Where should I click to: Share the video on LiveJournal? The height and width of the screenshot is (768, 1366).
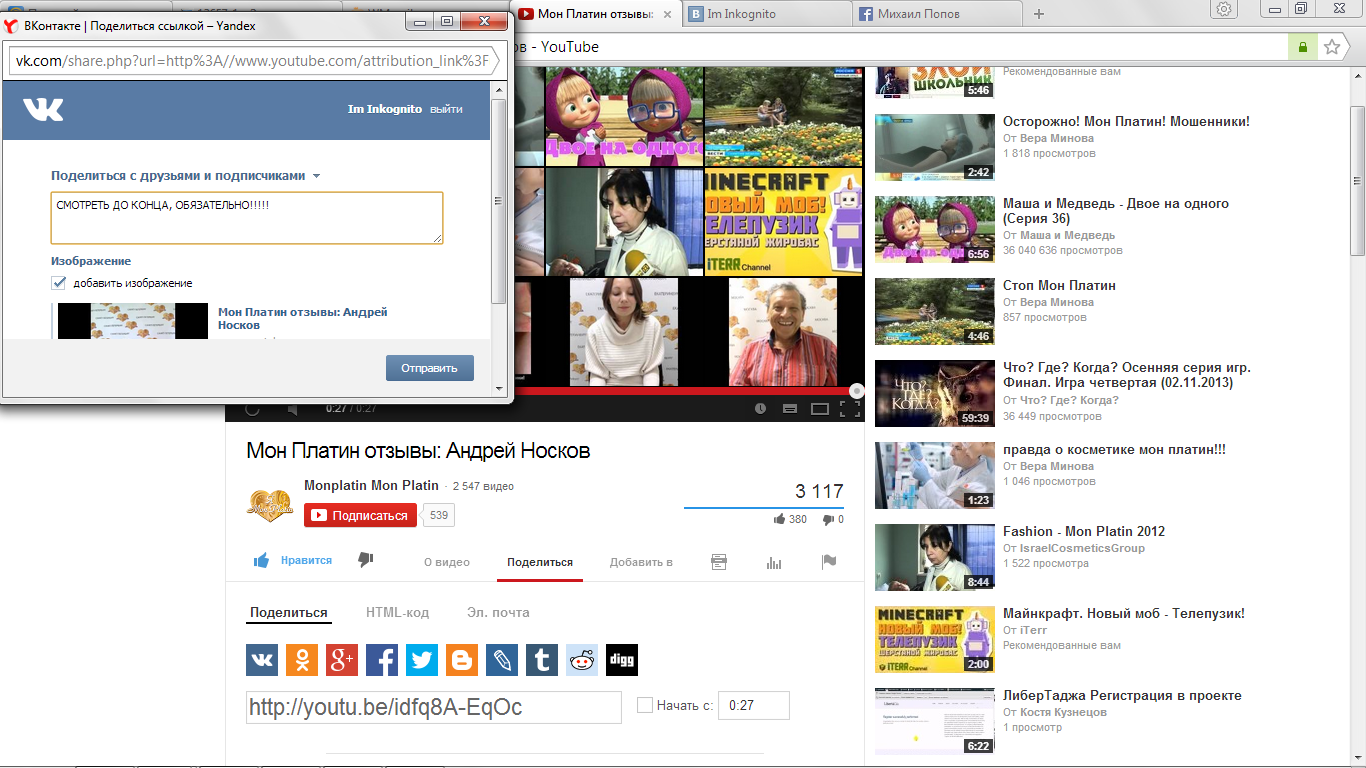(502, 660)
